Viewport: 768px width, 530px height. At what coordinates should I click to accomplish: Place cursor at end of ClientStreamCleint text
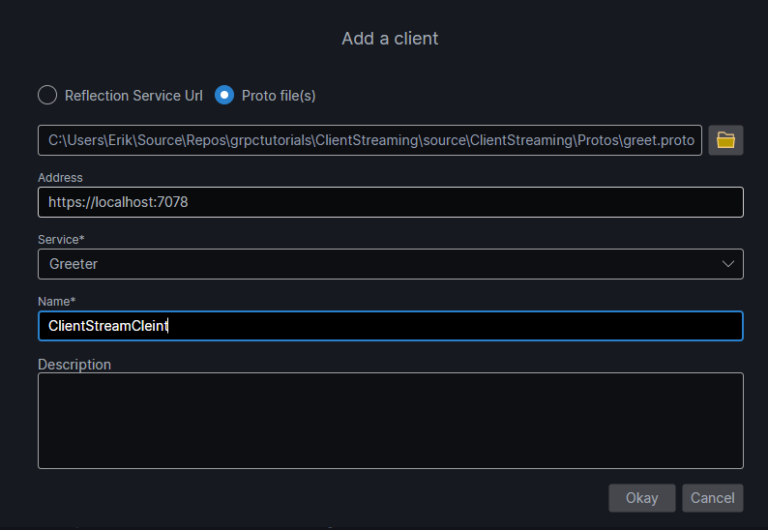point(168,326)
